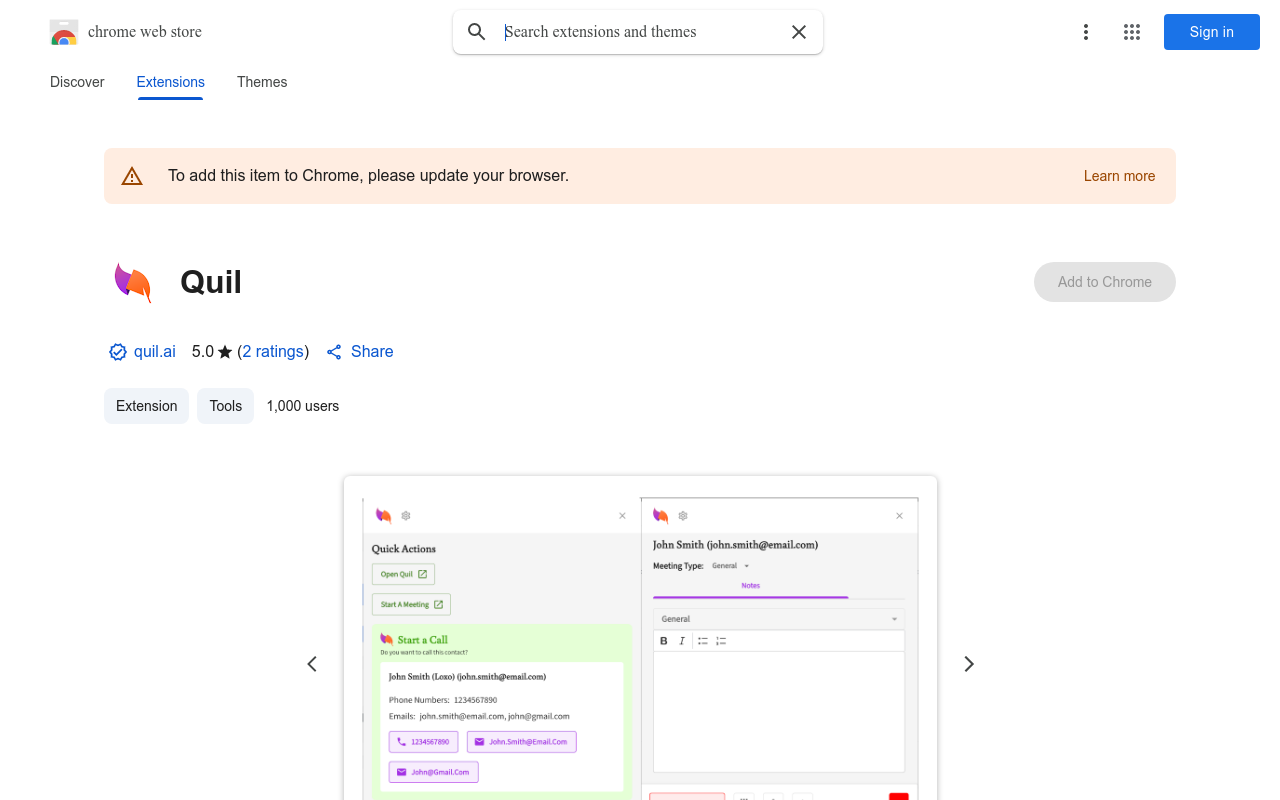
Task: Click the Share button
Action: [x=360, y=352]
